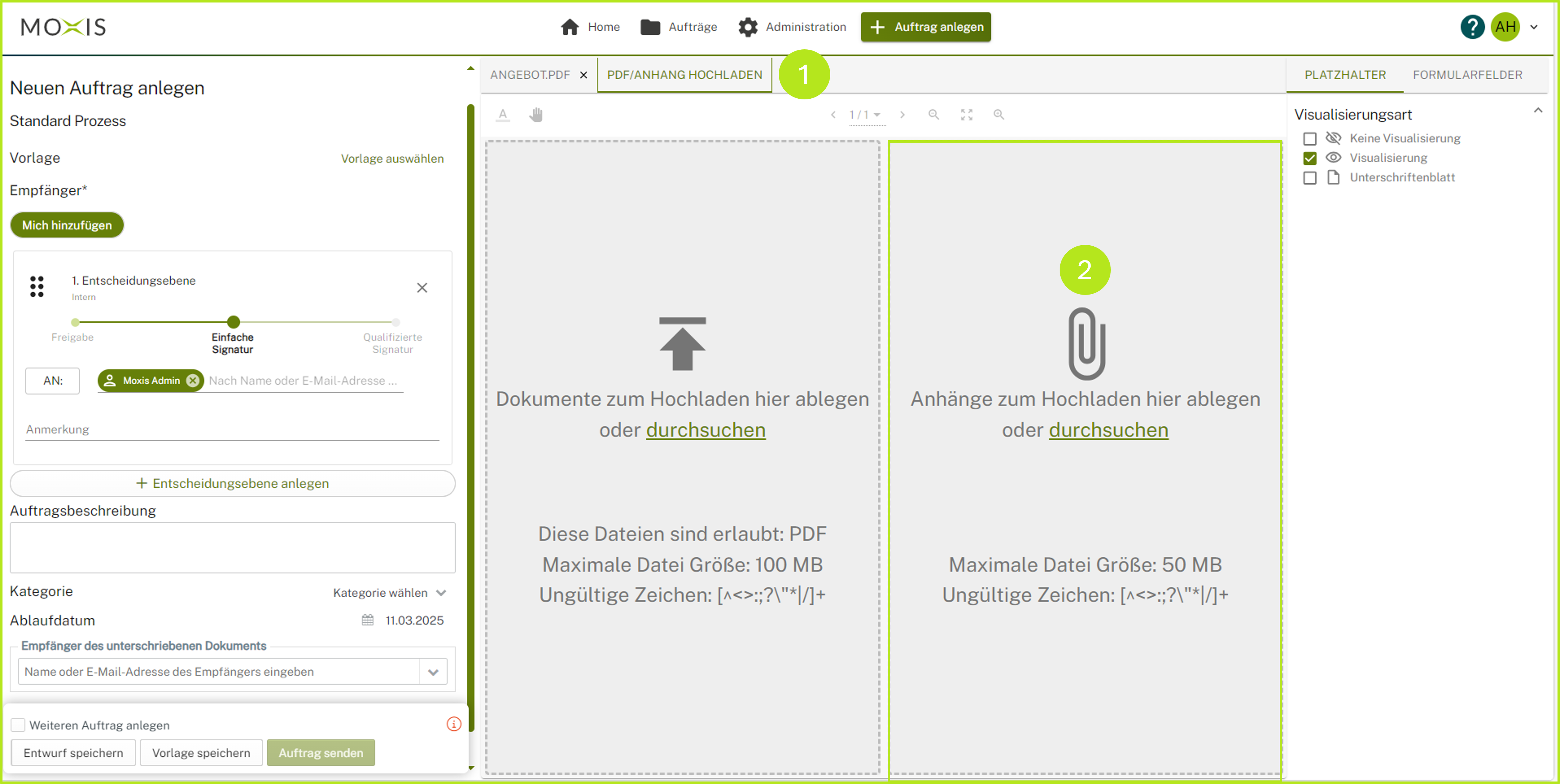Image resolution: width=1560 pixels, height=784 pixels.
Task: Click the red info icon
Action: tap(453, 723)
